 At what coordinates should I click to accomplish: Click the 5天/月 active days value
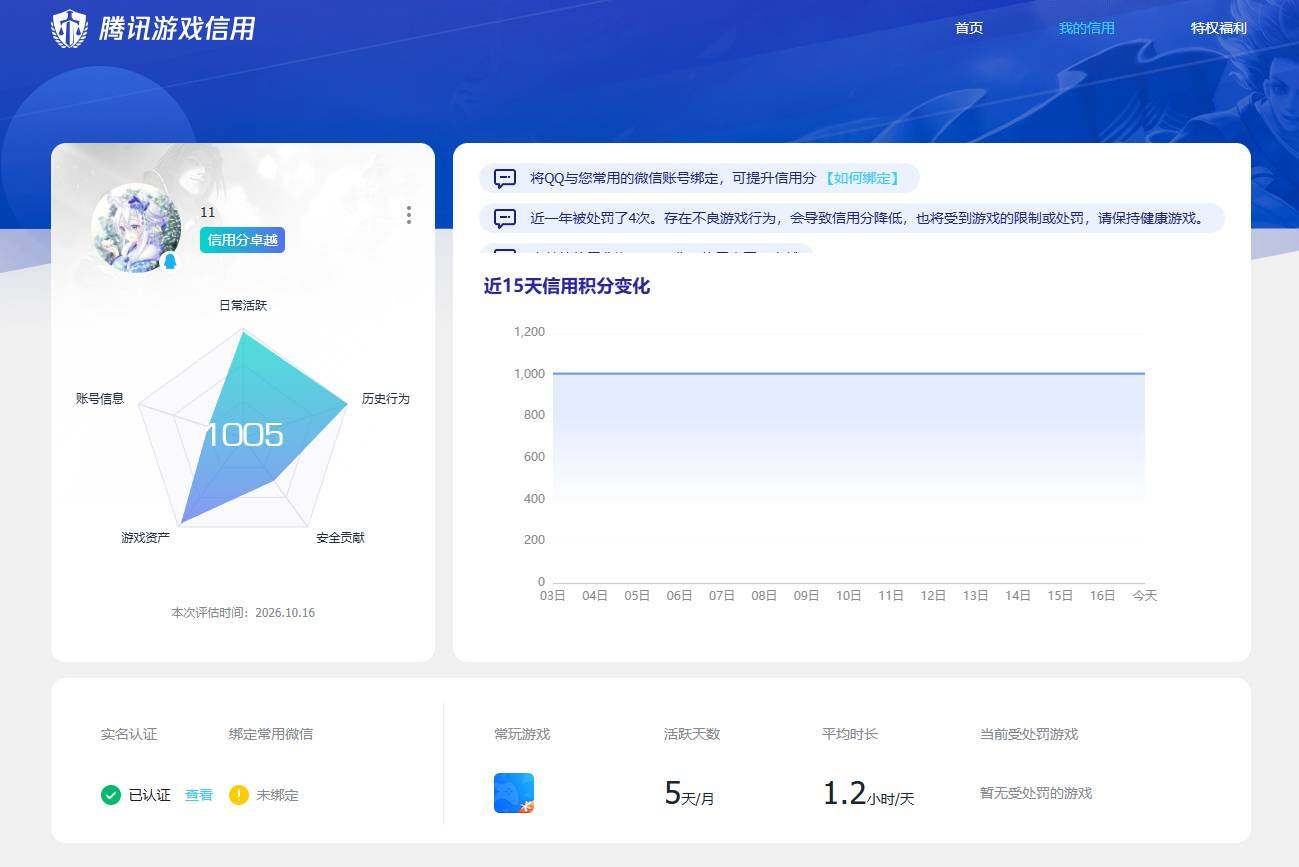690,794
